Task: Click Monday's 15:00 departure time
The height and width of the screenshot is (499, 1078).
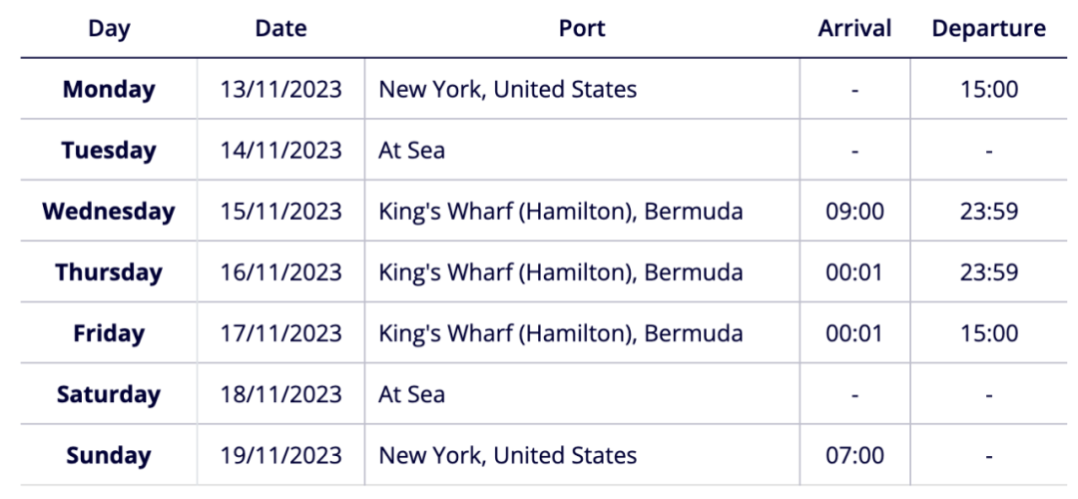Action: 989,89
